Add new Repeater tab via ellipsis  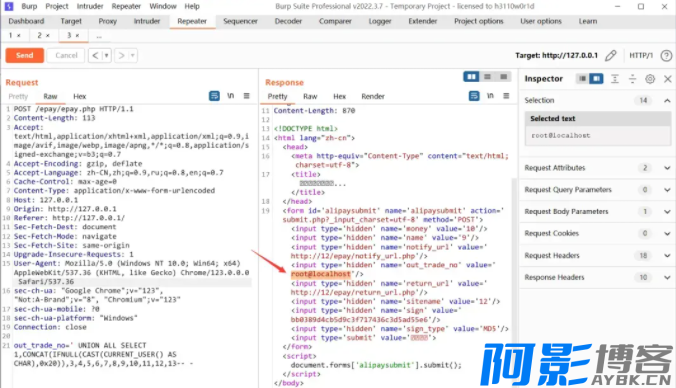99,36
